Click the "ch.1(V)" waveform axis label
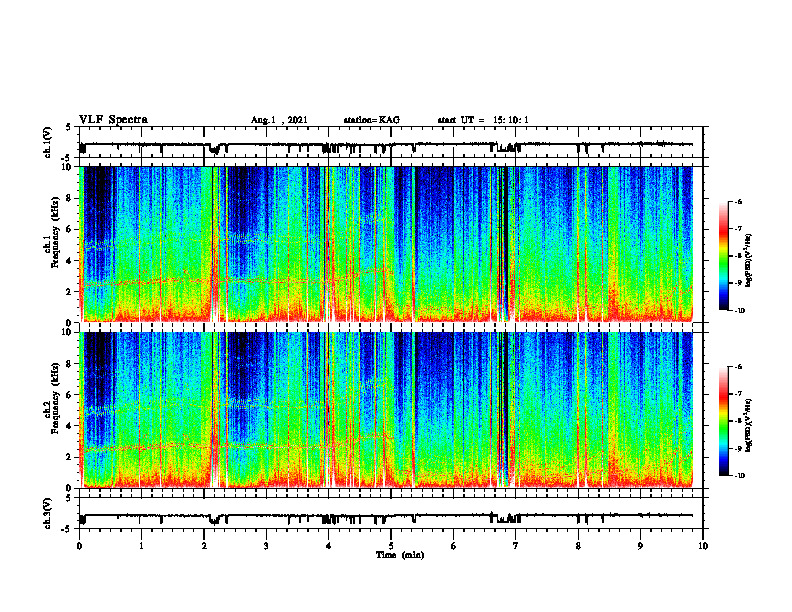 [48, 142]
